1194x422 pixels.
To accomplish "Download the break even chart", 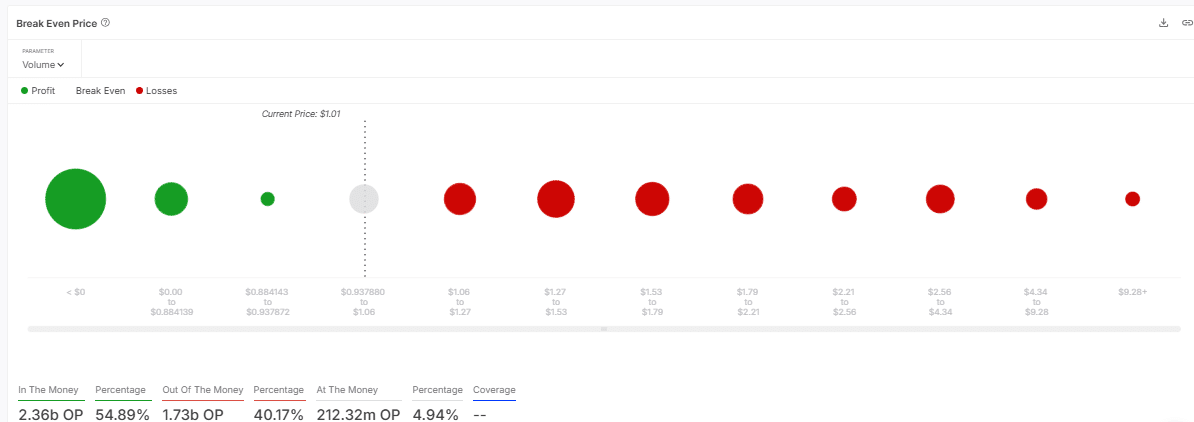I will [x=1163, y=23].
